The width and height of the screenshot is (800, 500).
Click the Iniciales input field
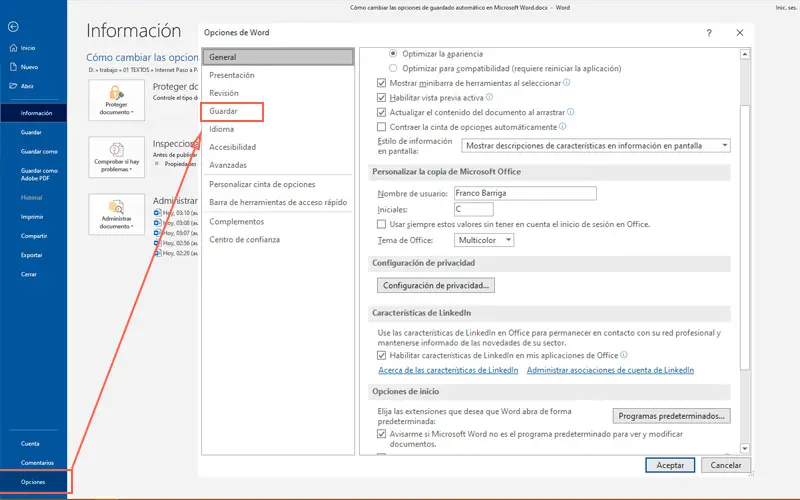coord(473,209)
